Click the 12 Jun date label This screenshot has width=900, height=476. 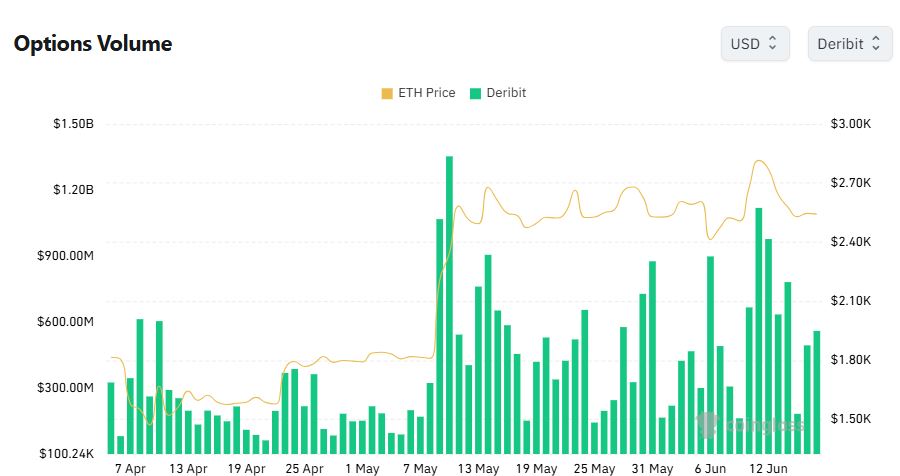pos(769,468)
